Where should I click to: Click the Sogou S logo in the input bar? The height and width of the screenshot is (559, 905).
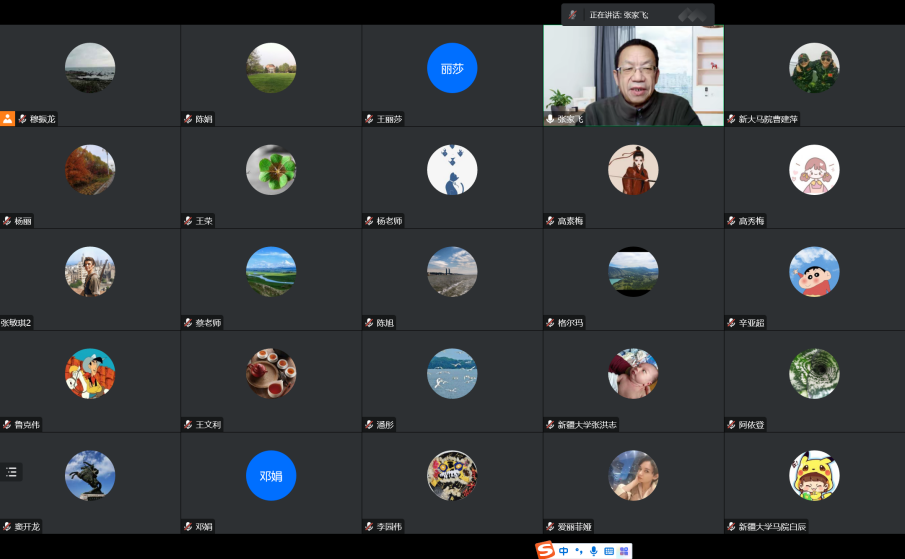click(x=545, y=550)
